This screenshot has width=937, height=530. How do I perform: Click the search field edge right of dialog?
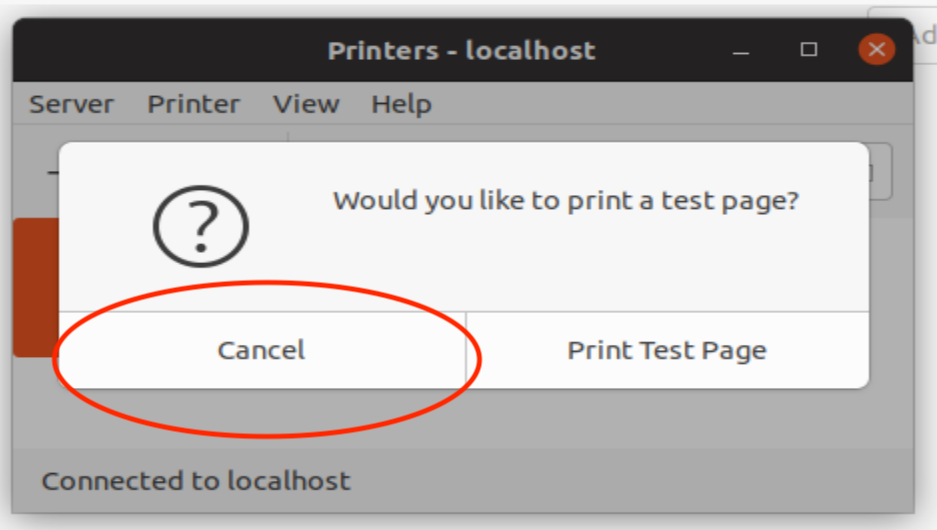point(880,172)
